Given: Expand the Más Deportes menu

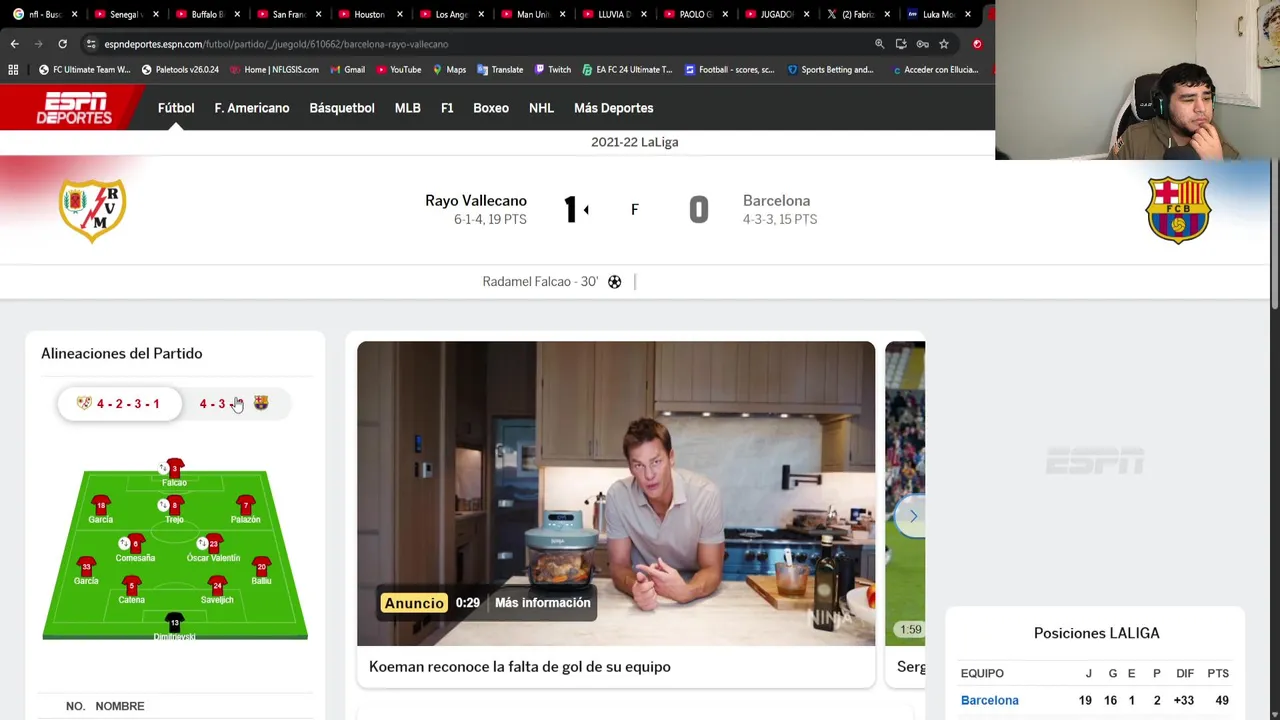Looking at the screenshot, I should coord(614,108).
